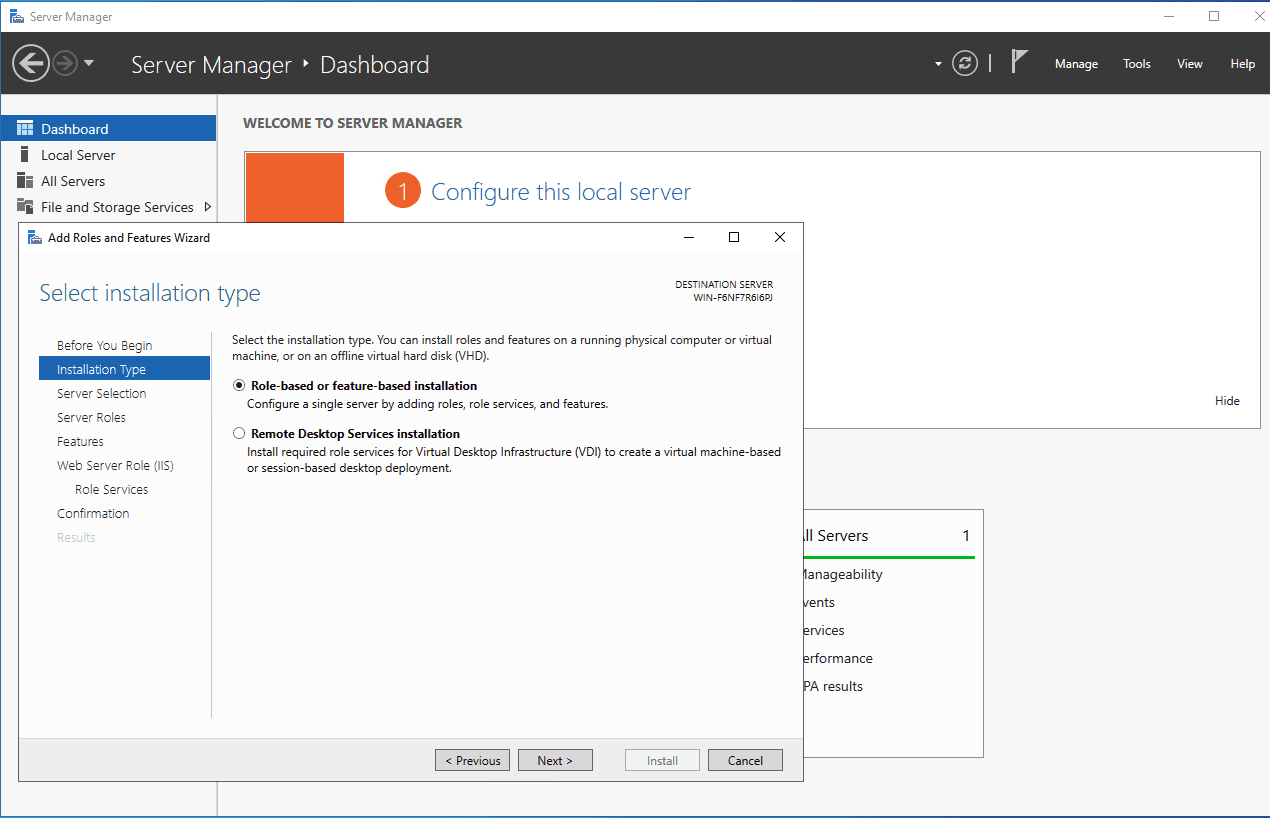Click the Previous button
1270x818 pixels.
tap(473, 761)
